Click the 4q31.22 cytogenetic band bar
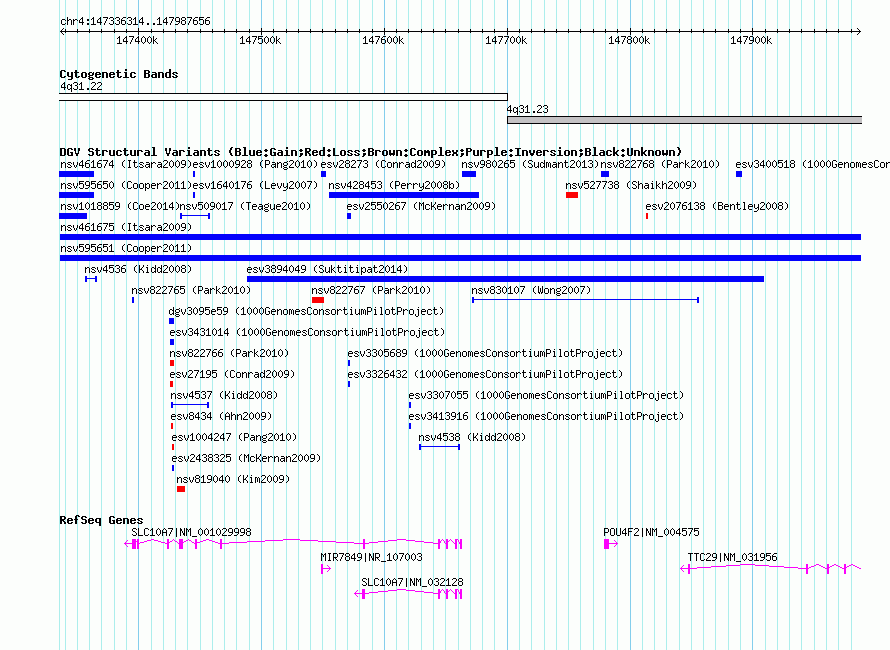 point(283,97)
